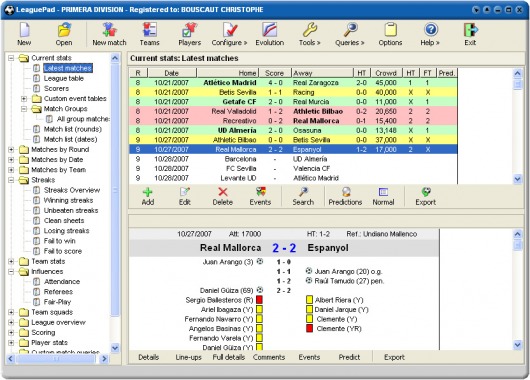The image size is (530, 380).
Task: Click the Score column header
Action: 274,73
